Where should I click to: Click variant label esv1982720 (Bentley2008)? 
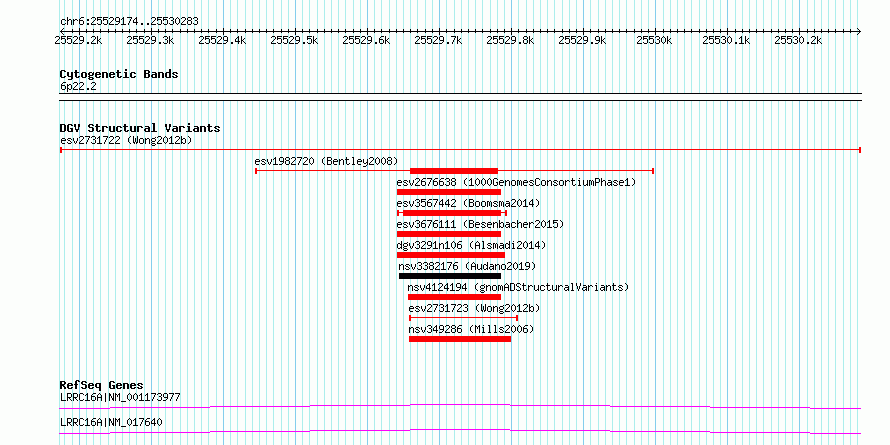click(x=326, y=161)
